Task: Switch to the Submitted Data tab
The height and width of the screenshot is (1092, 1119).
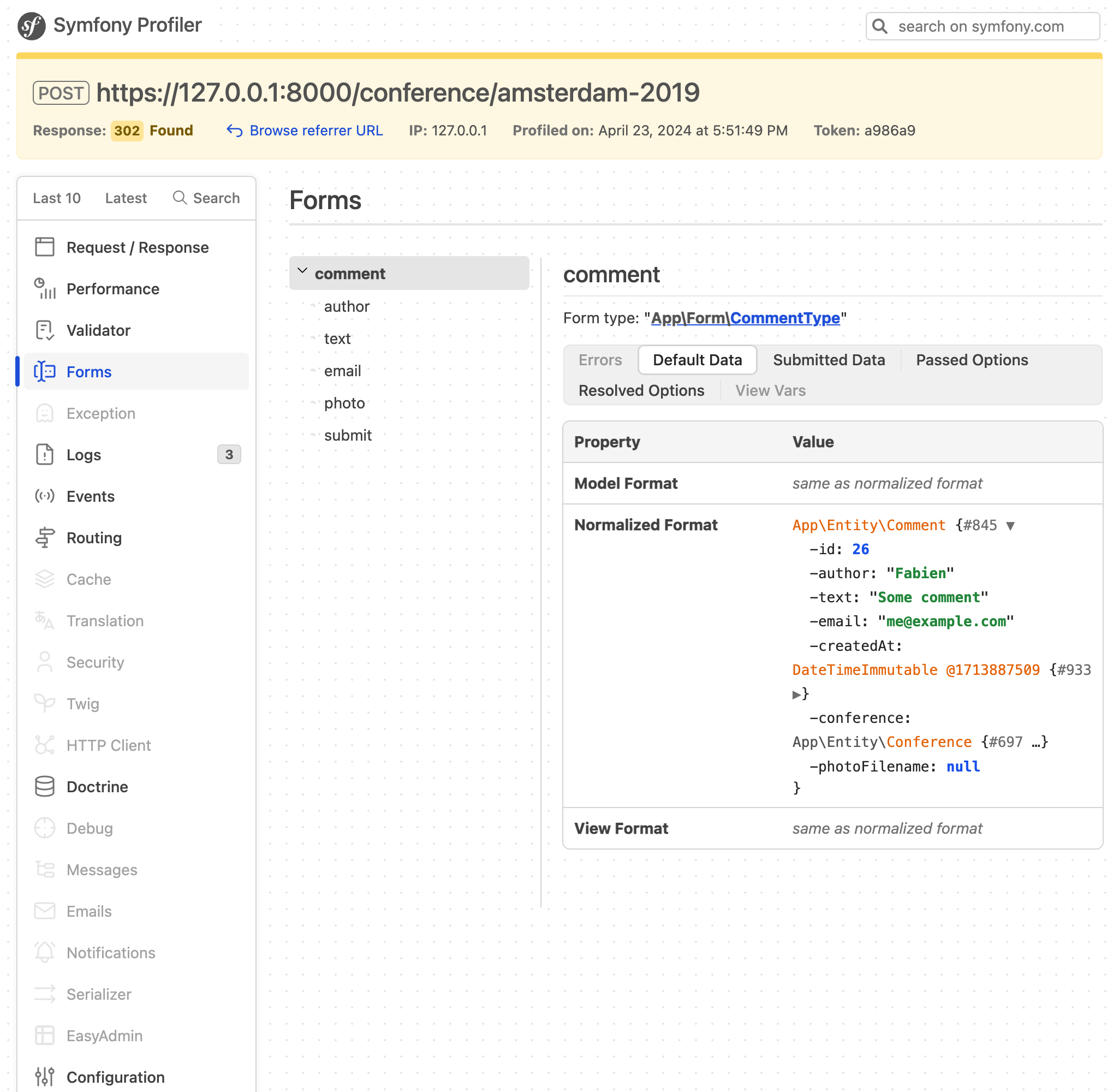Action: (829, 360)
